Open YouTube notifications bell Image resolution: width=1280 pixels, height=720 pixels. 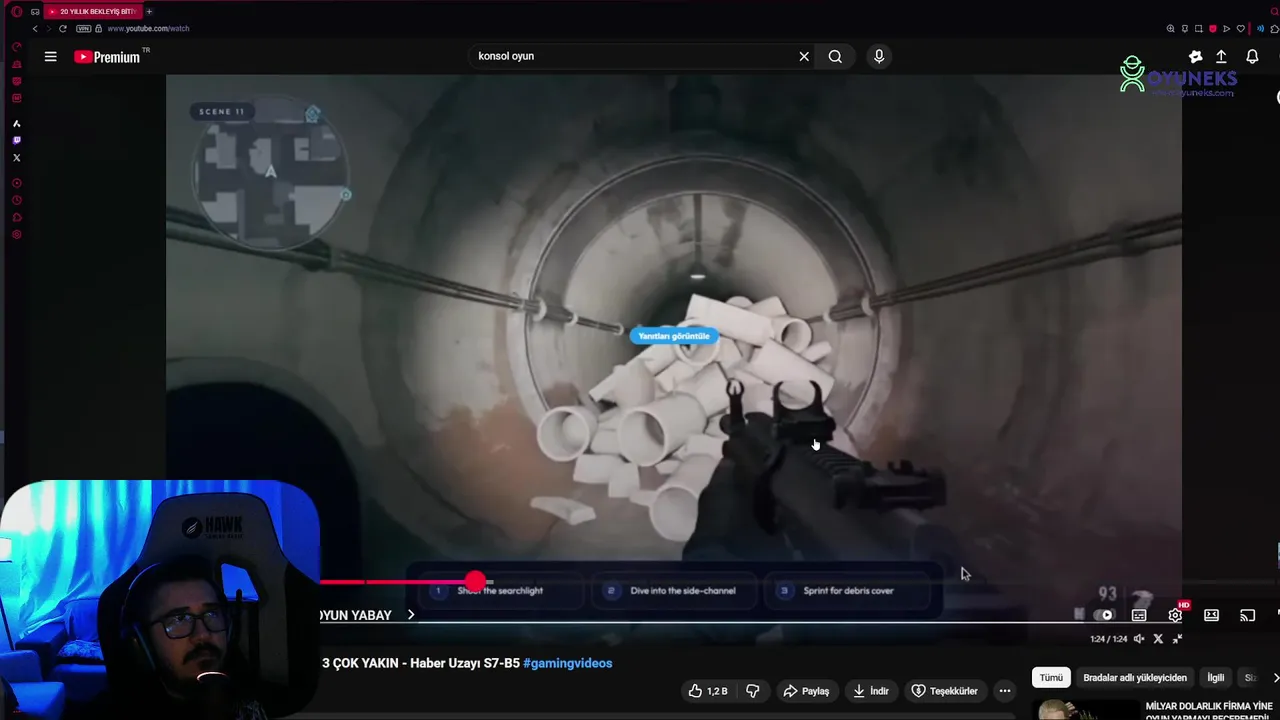1252,57
